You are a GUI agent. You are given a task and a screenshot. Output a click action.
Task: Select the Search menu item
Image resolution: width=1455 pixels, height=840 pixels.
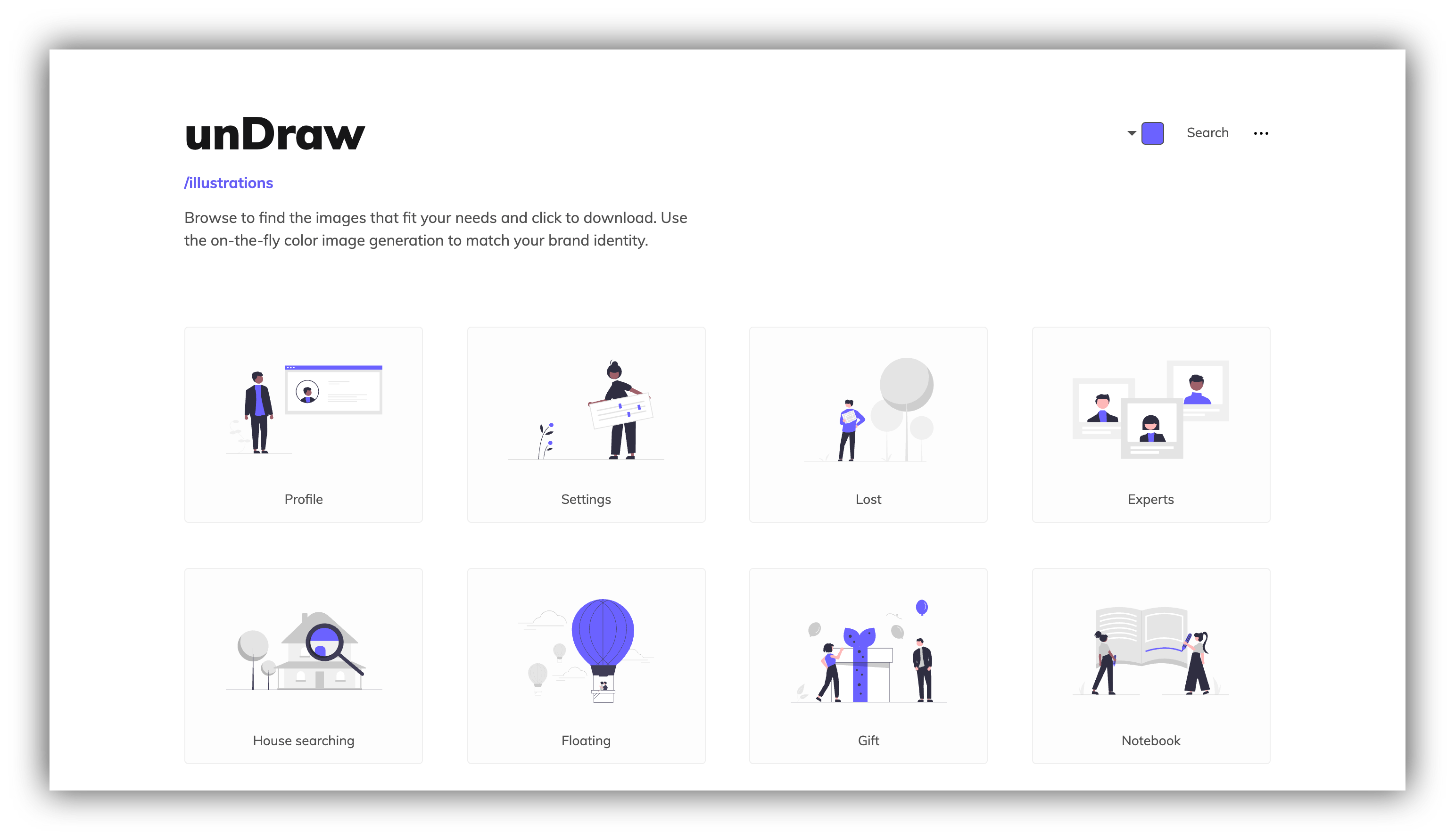[1207, 133]
